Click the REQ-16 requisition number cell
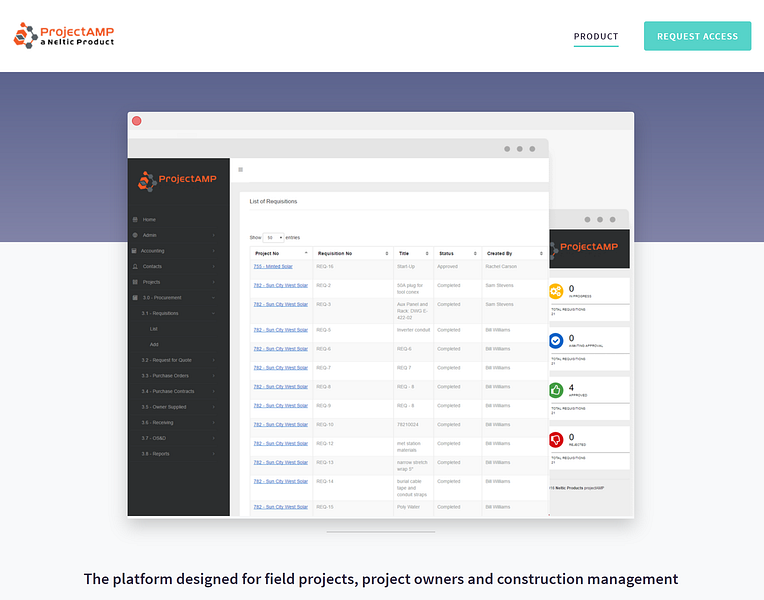Screen dimensions: 764x600 (x=325, y=267)
